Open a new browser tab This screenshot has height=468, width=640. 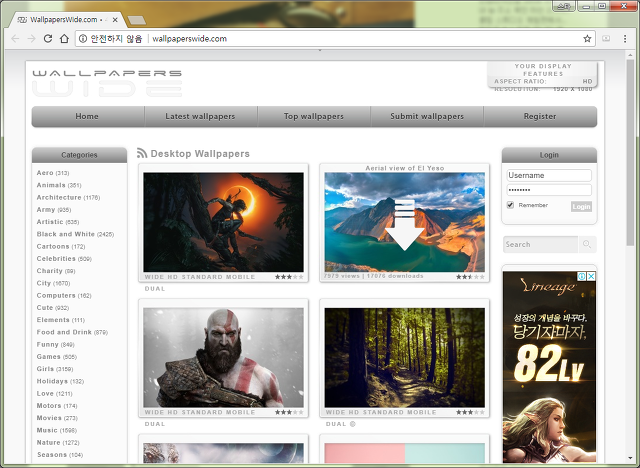click(136, 20)
